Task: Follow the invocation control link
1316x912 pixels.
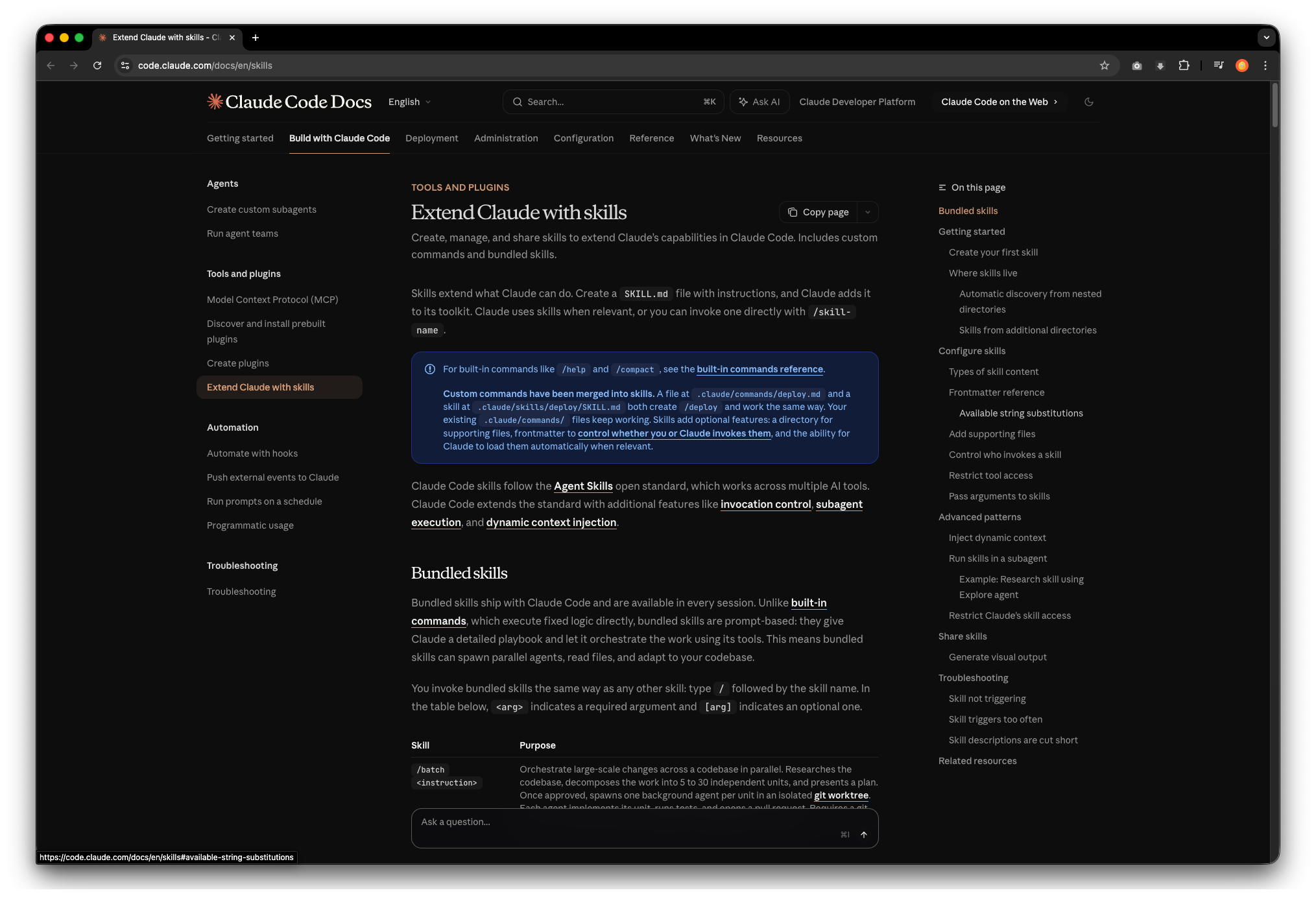Action: pos(765,504)
